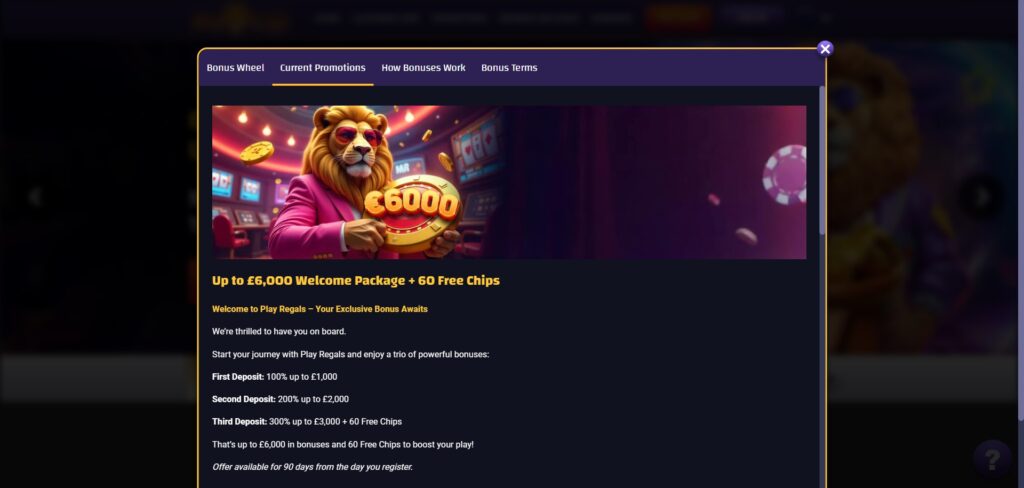Click the poker chip graphic on the banner
Viewport: 1024px width, 488px height.
tap(784, 174)
